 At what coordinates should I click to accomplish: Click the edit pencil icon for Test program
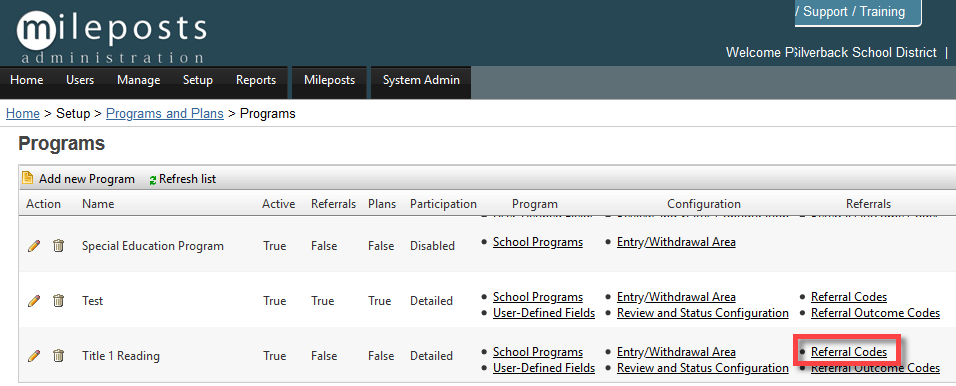tap(34, 301)
